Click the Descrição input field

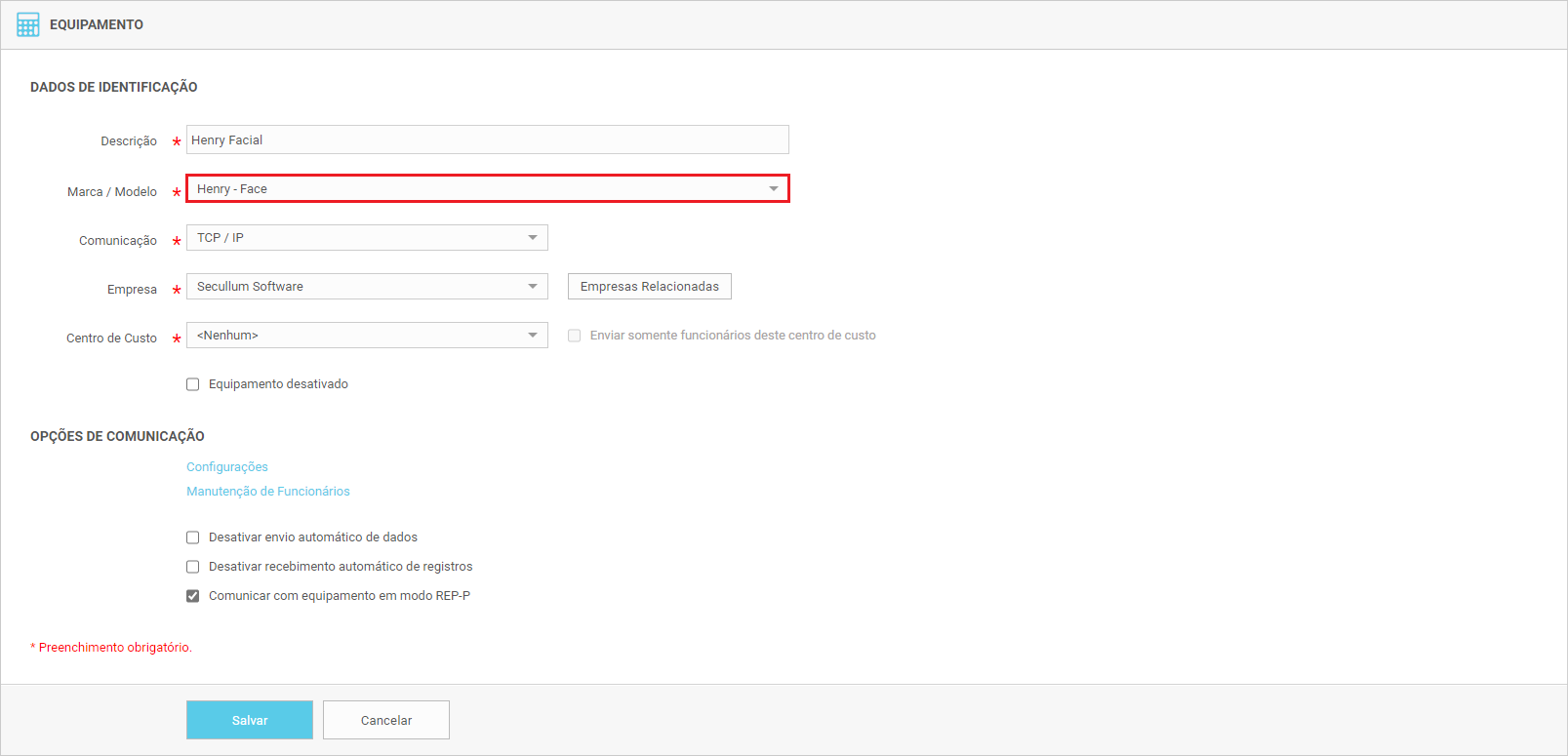click(488, 139)
